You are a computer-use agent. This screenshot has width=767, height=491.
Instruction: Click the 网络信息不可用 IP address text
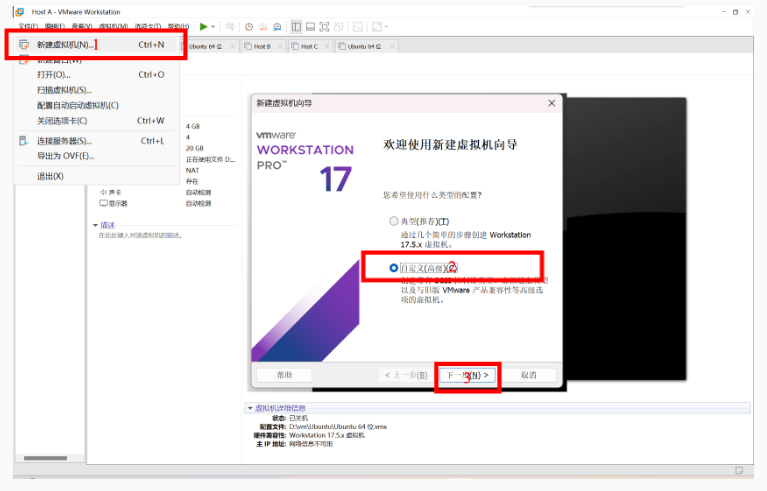click(x=311, y=444)
